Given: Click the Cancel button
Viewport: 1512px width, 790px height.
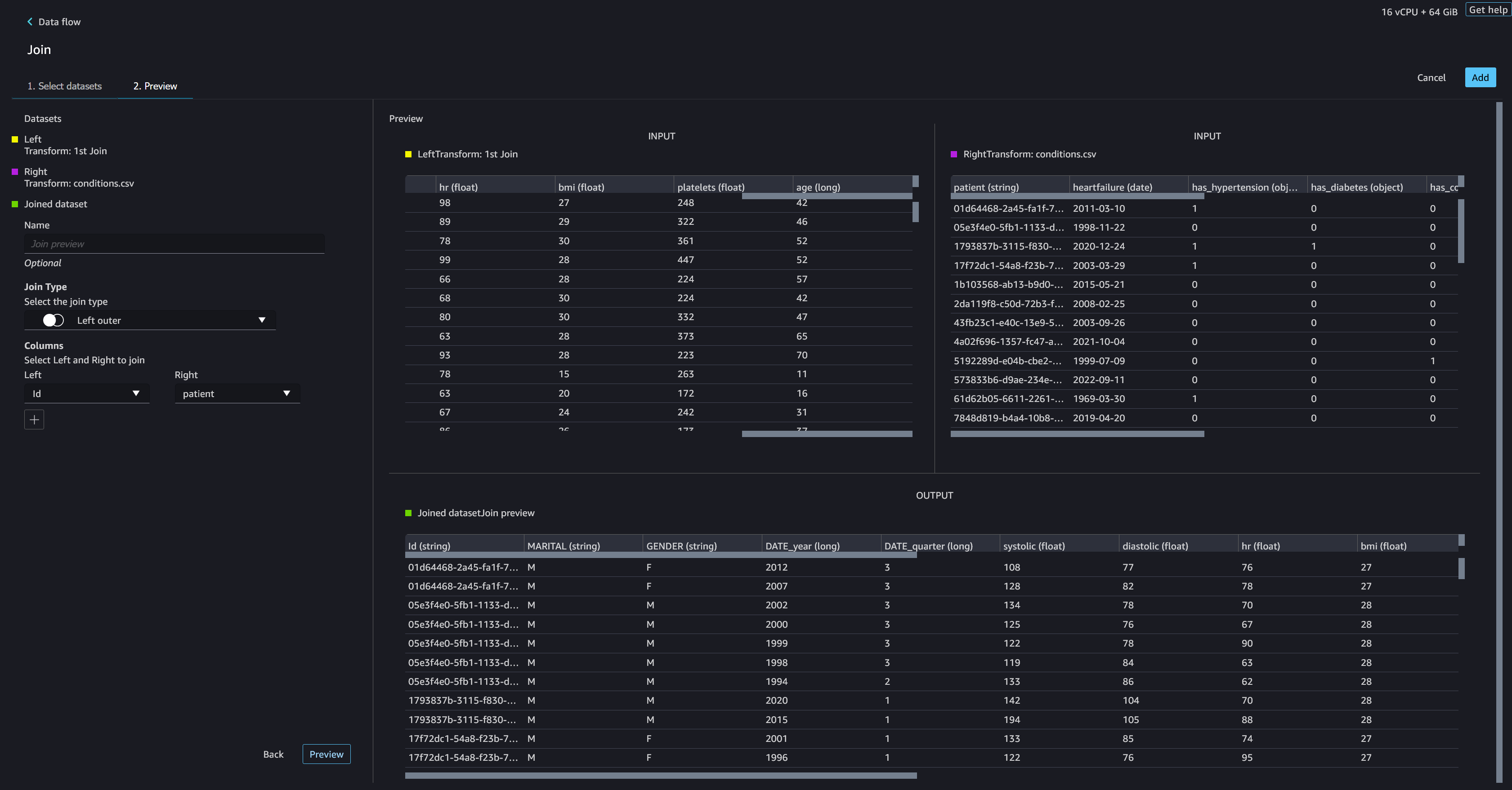Looking at the screenshot, I should [1431, 77].
